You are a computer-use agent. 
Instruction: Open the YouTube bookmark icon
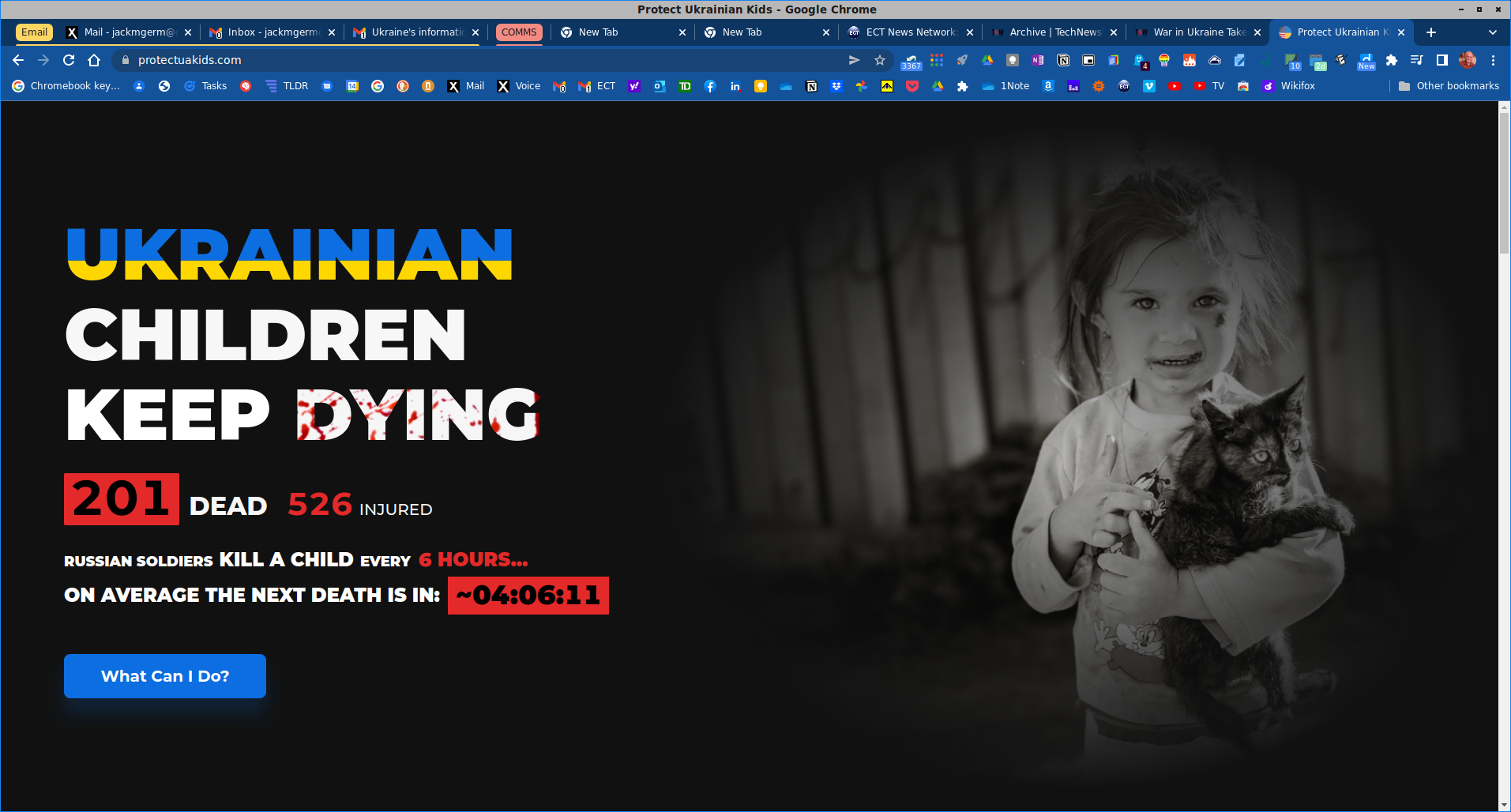pos(1175,86)
